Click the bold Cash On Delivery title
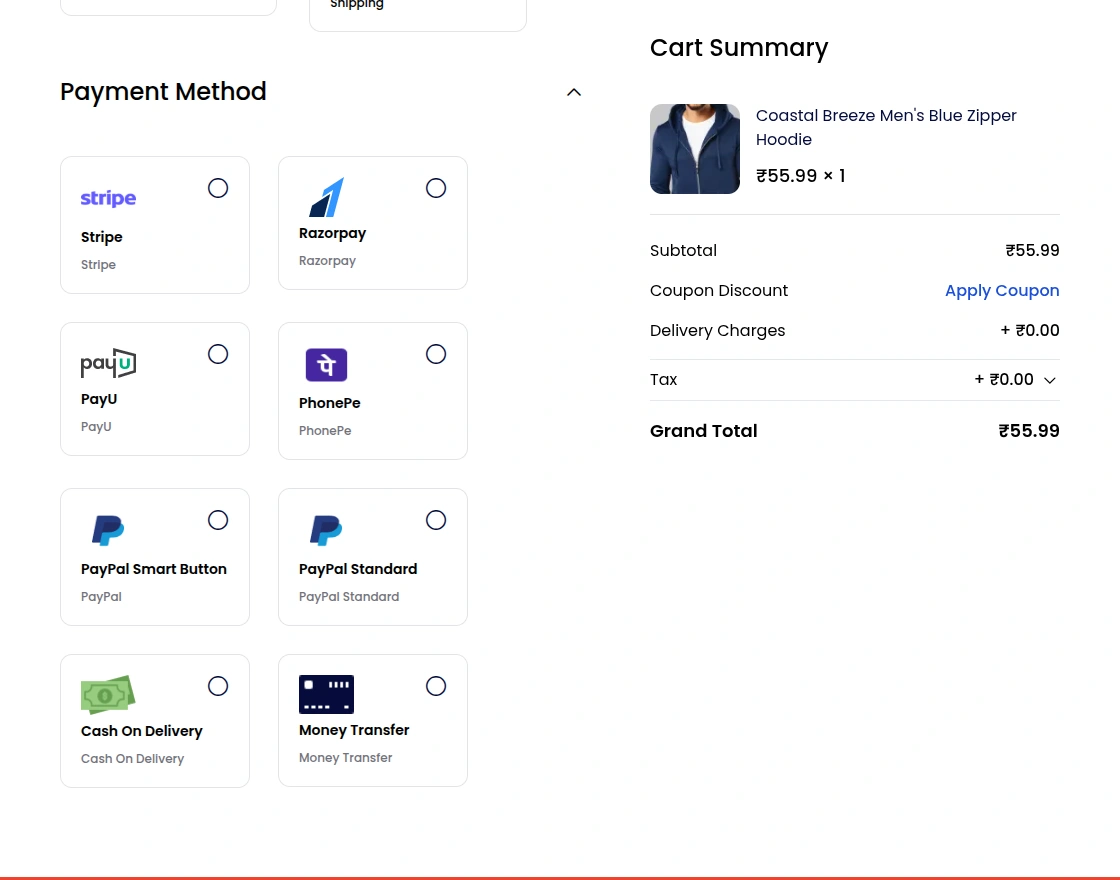 click(141, 731)
